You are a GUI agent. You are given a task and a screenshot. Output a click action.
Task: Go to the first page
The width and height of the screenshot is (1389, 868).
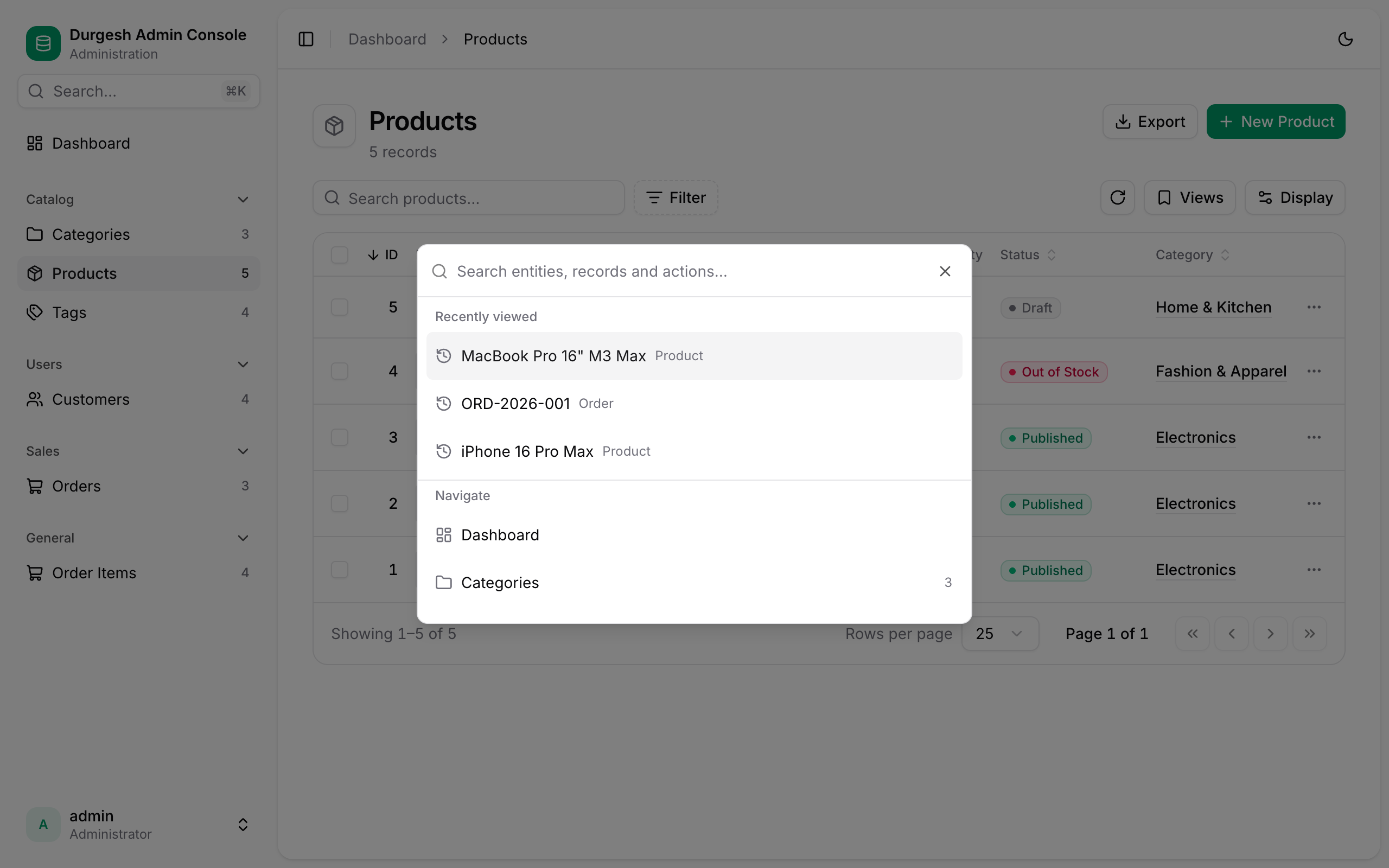click(1192, 634)
